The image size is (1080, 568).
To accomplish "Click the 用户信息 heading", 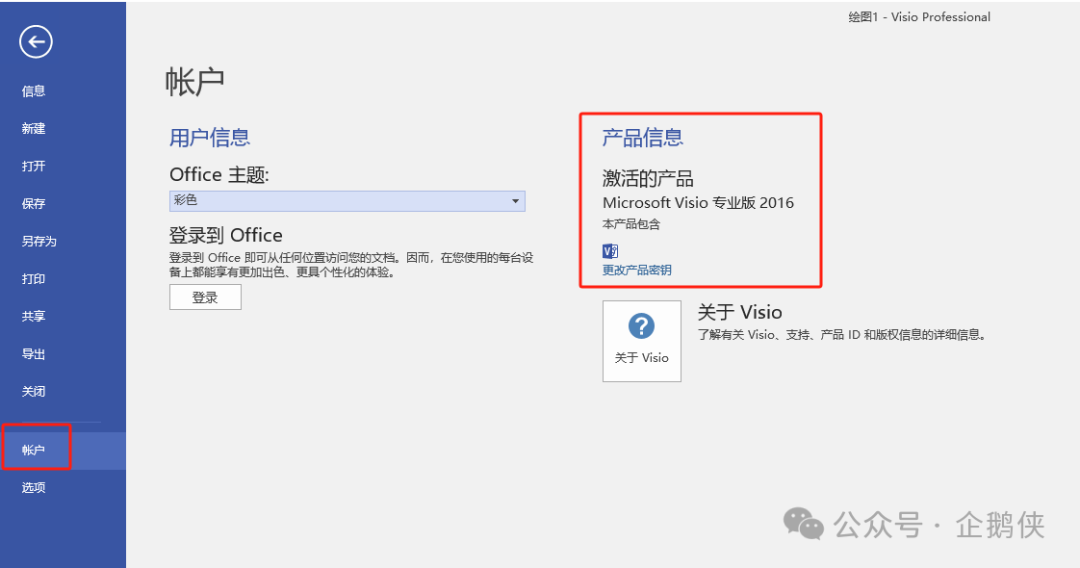I will point(209,138).
